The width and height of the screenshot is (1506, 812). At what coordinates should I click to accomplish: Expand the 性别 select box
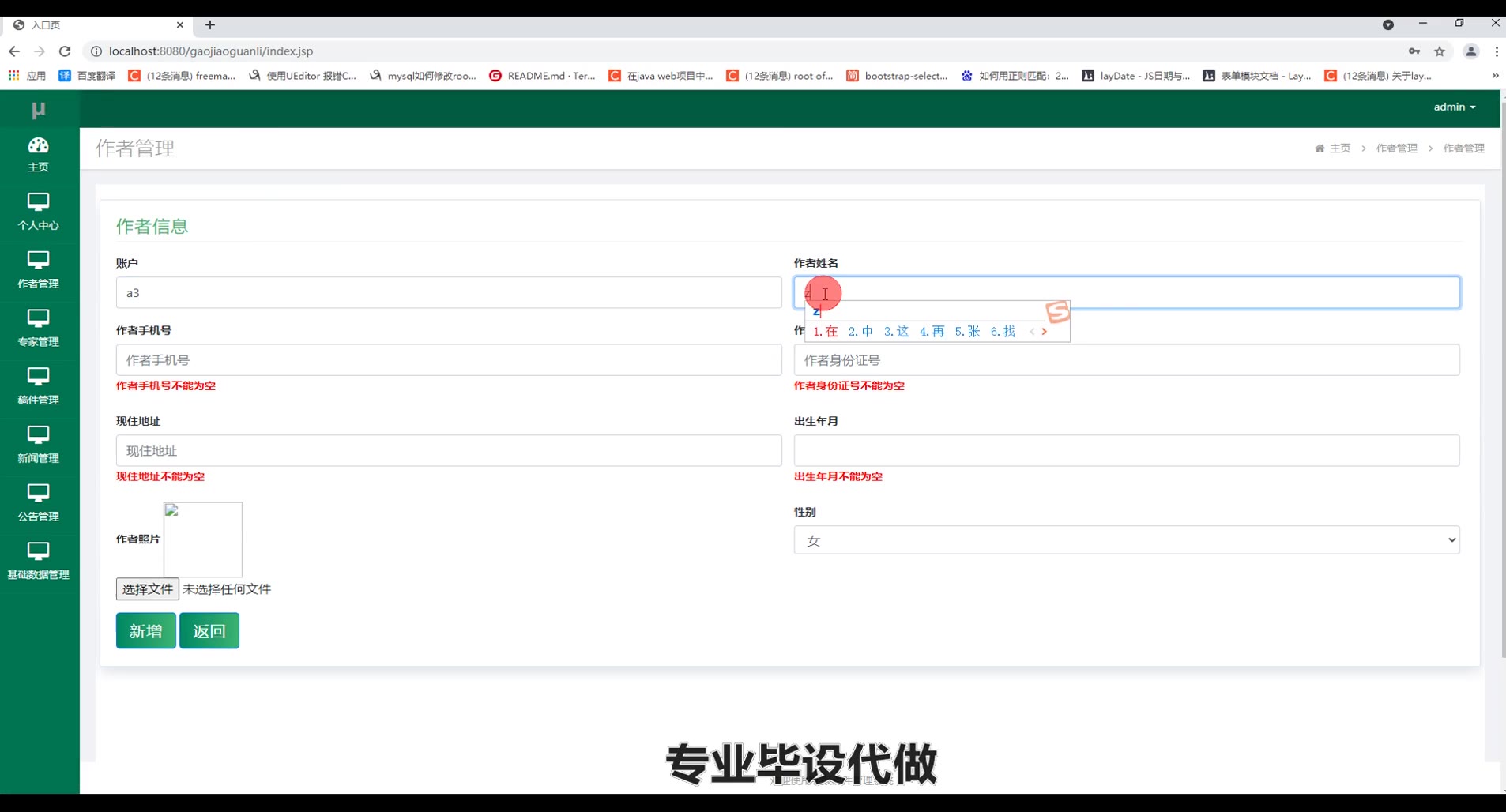(x=1127, y=540)
